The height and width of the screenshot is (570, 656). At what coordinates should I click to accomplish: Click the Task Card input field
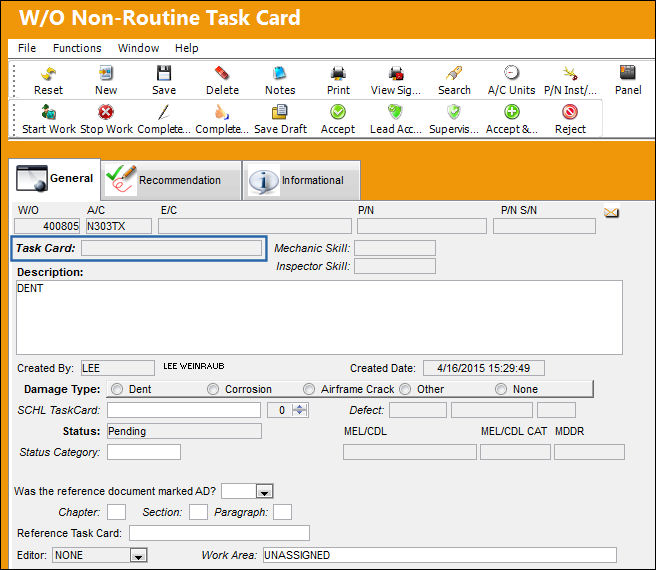[172, 248]
